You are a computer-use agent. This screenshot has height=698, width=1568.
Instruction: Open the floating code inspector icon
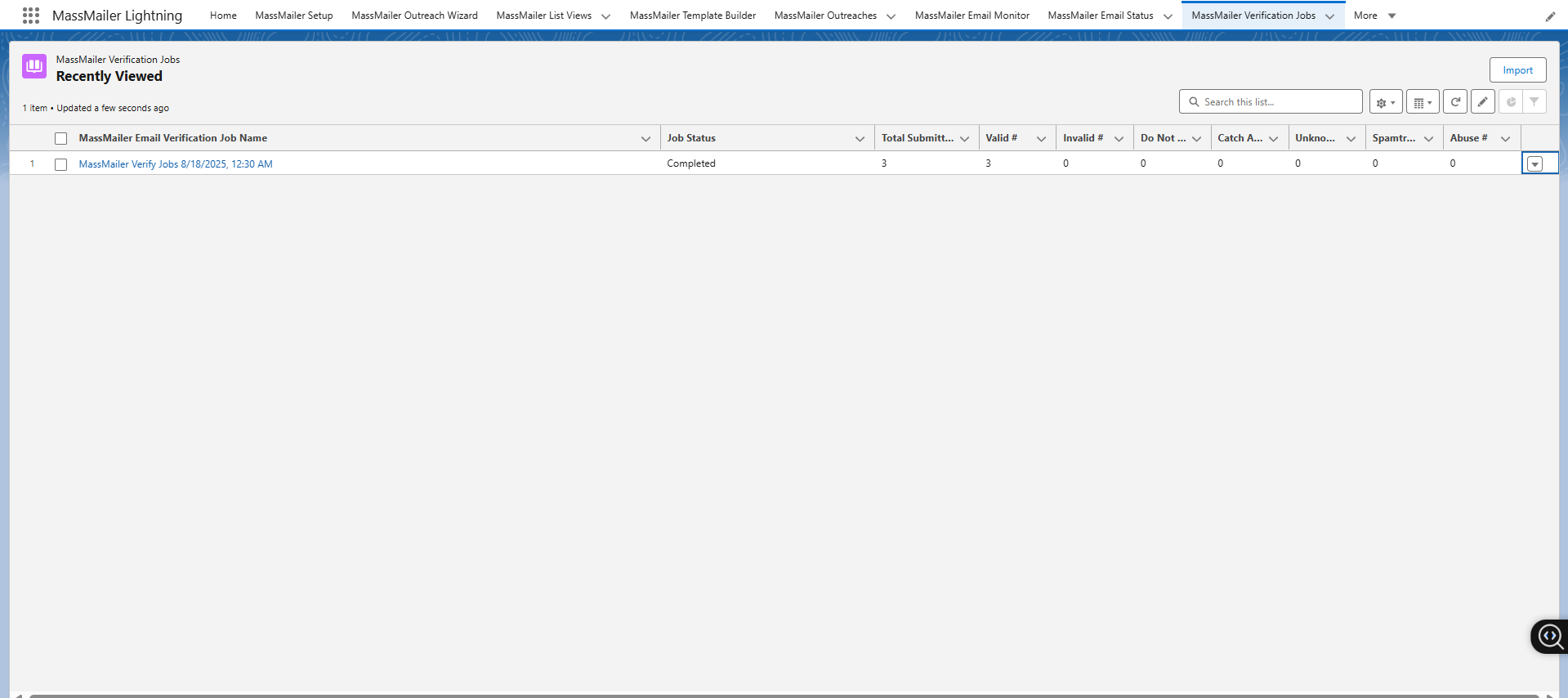coord(1550,637)
